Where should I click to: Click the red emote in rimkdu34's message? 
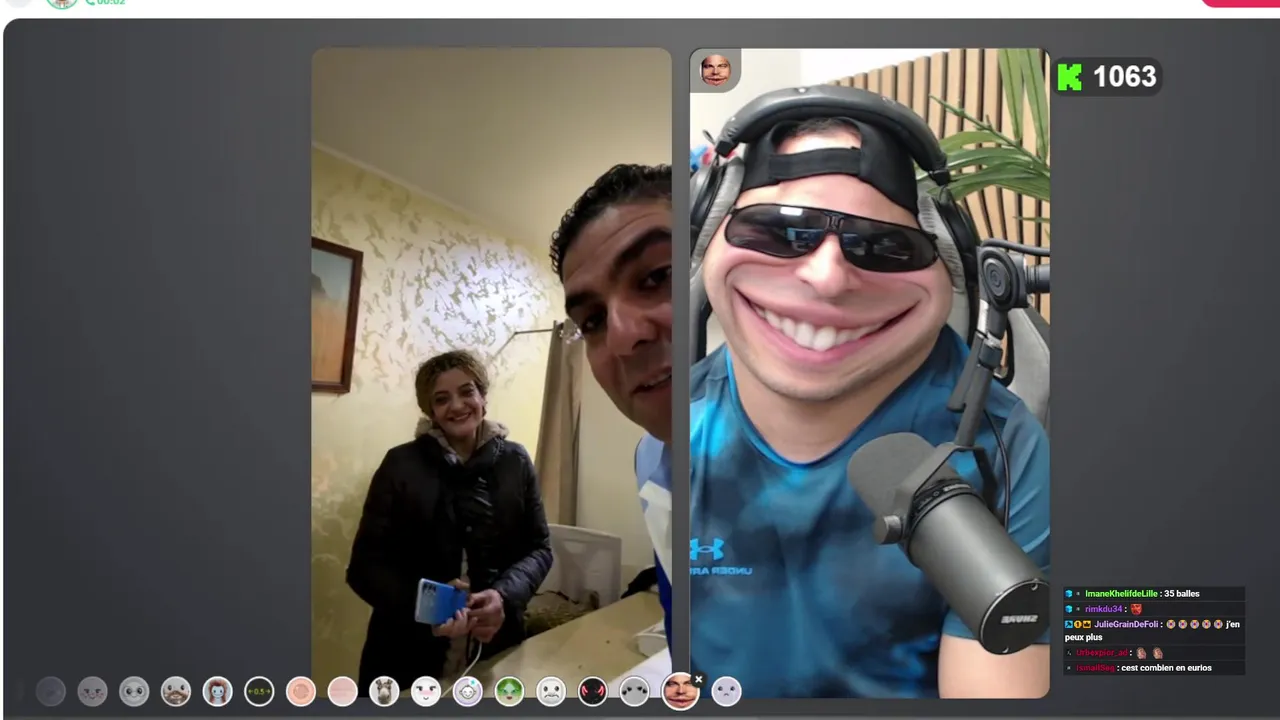[x=1136, y=609]
